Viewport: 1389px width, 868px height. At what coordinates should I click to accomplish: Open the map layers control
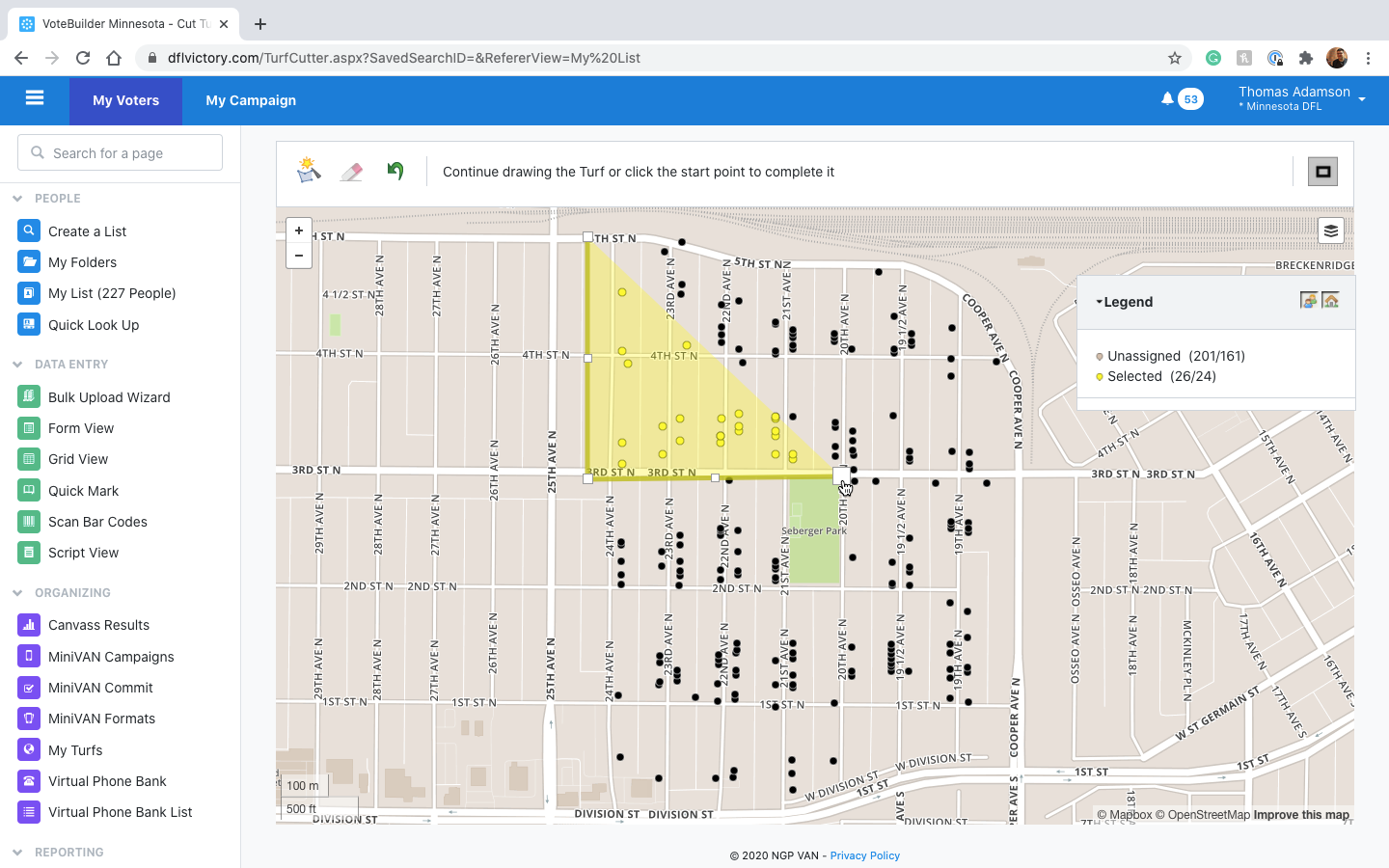pyautogui.click(x=1331, y=231)
